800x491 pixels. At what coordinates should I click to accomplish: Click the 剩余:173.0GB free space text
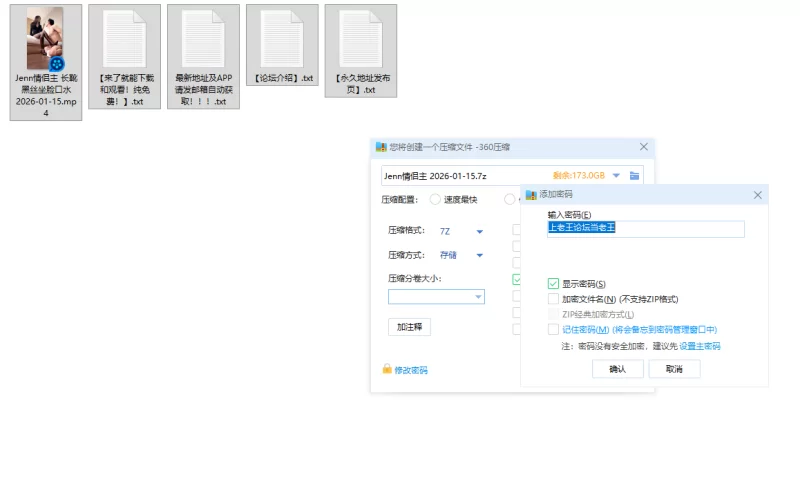(x=579, y=176)
